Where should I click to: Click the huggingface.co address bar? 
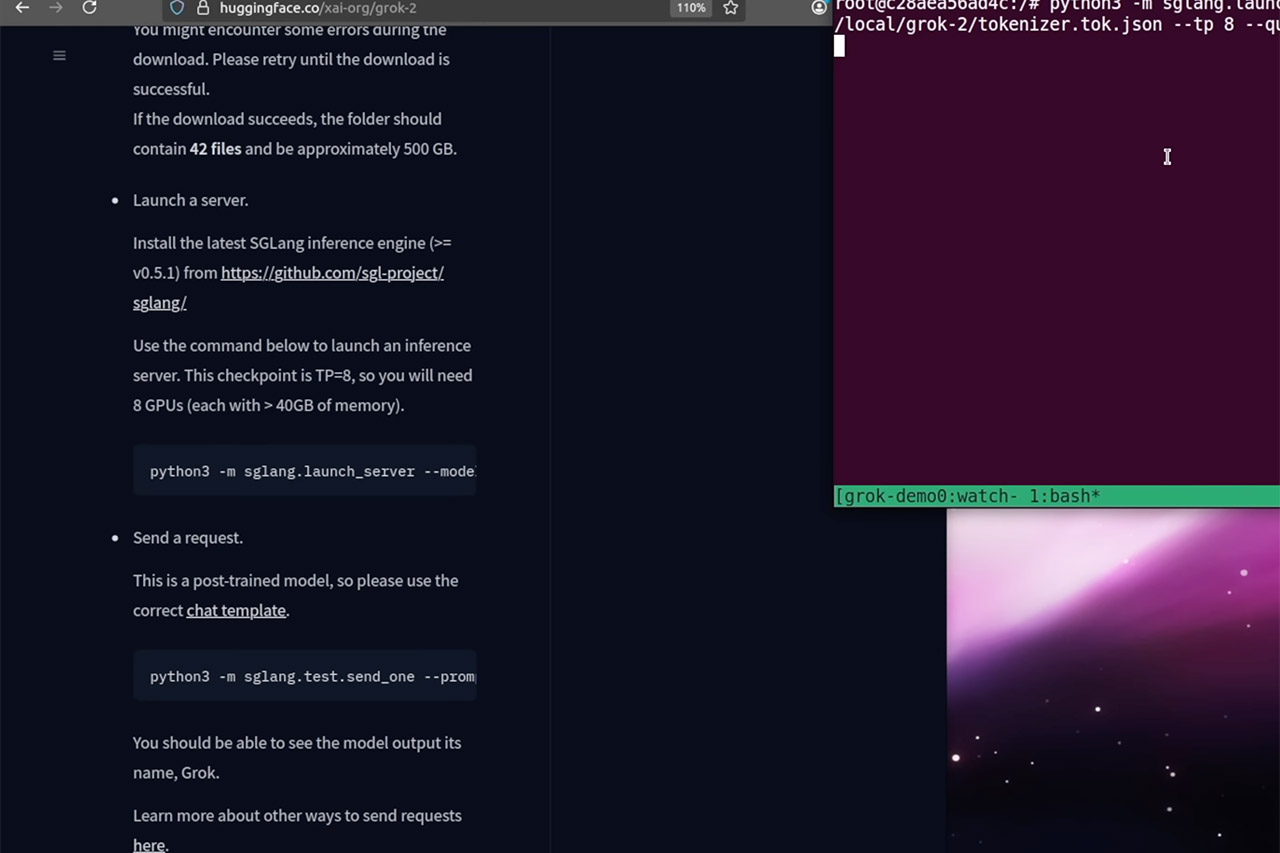[x=400, y=8]
